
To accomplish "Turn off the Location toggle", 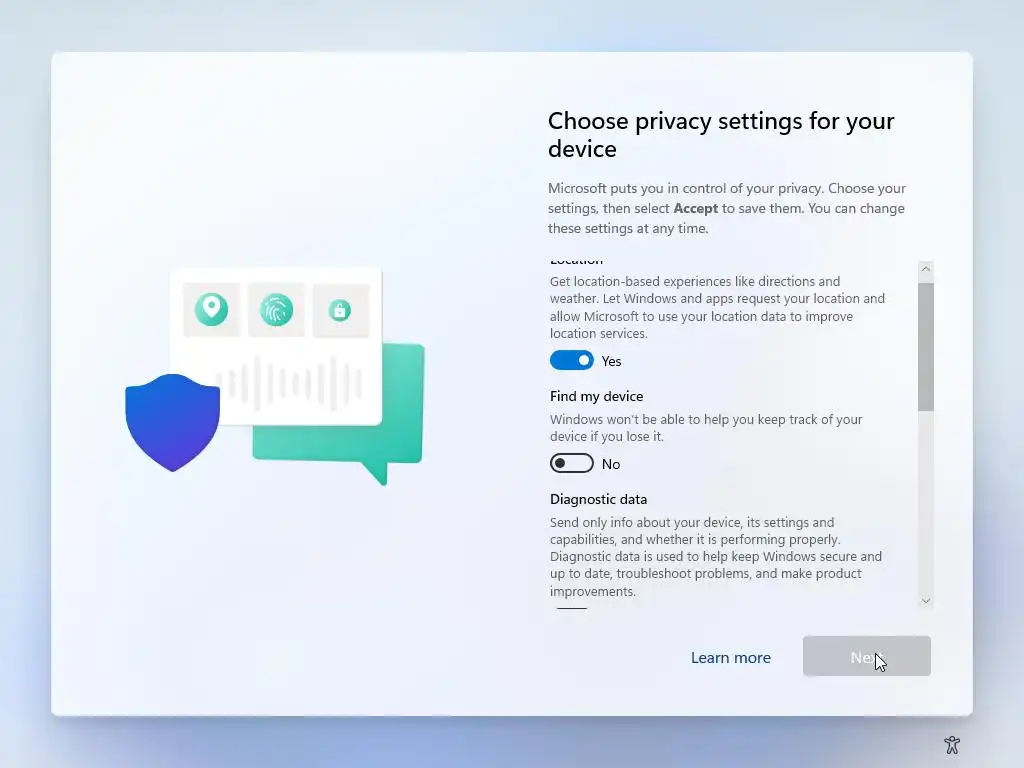I will 571,360.
